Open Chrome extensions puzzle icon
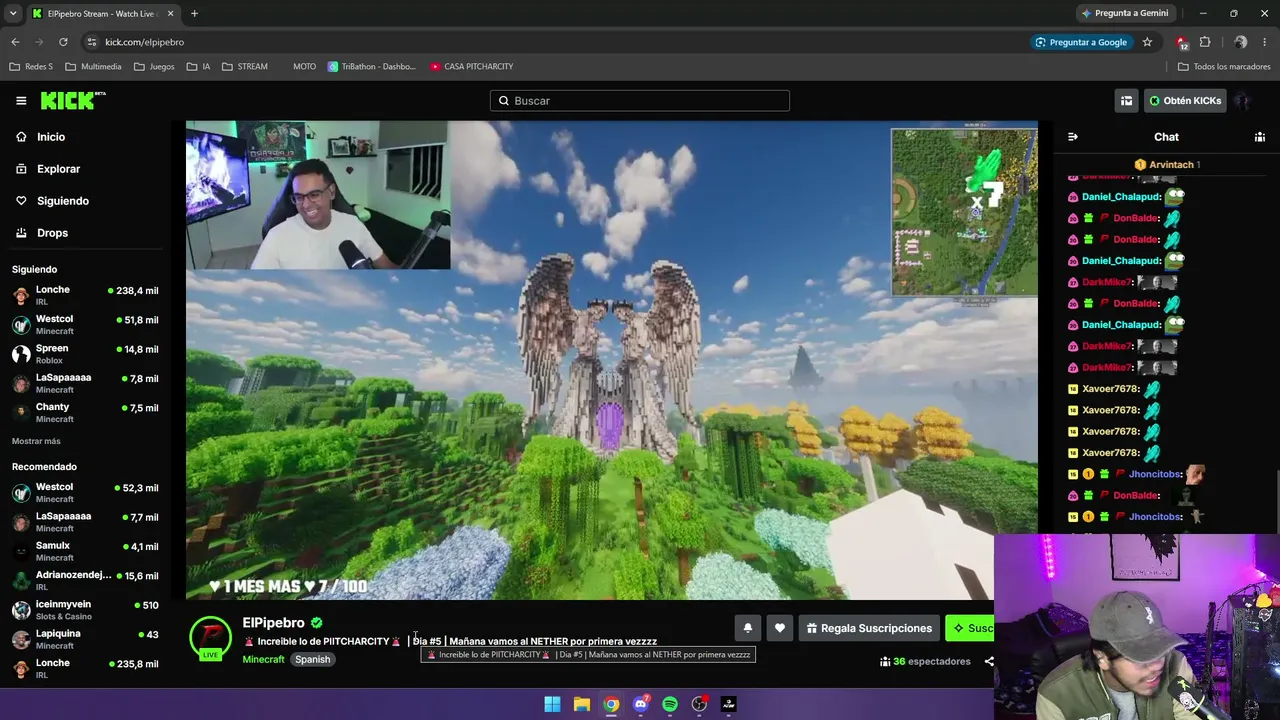1280x720 pixels. click(x=1205, y=42)
